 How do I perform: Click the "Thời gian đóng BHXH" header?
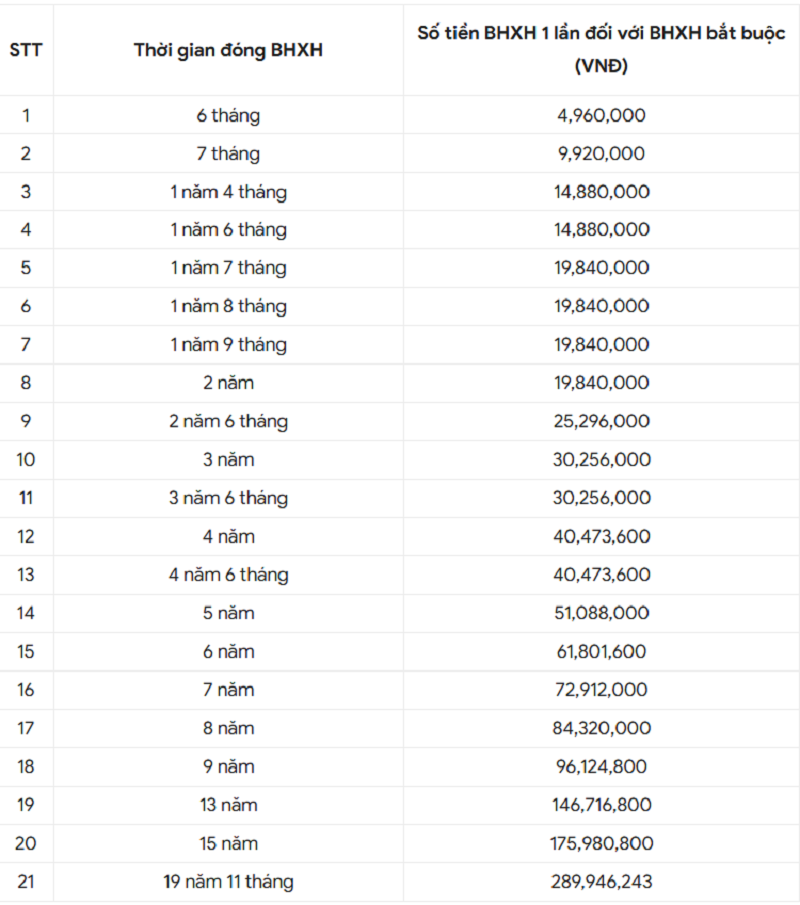click(228, 51)
